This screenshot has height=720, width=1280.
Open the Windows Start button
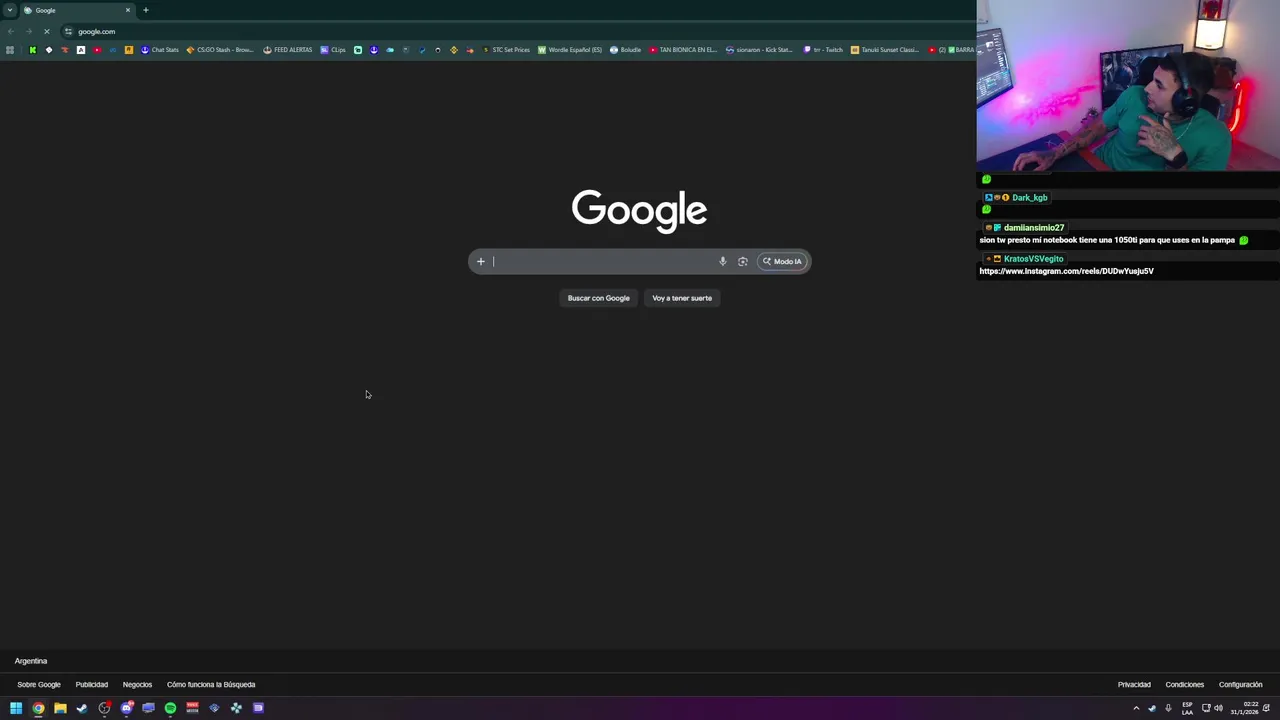pyautogui.click(x=16, y=708)
